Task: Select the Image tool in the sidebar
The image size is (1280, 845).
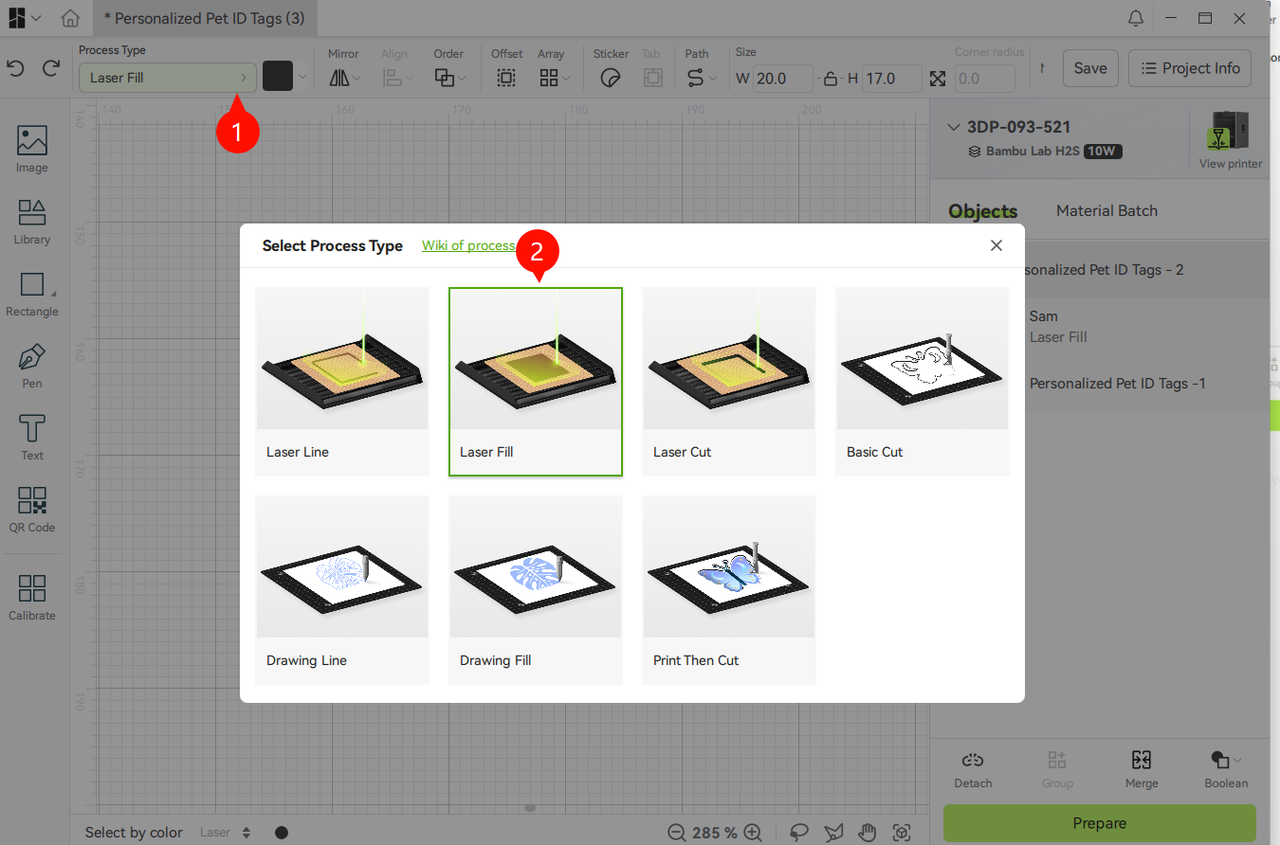Action: point(32,149)
